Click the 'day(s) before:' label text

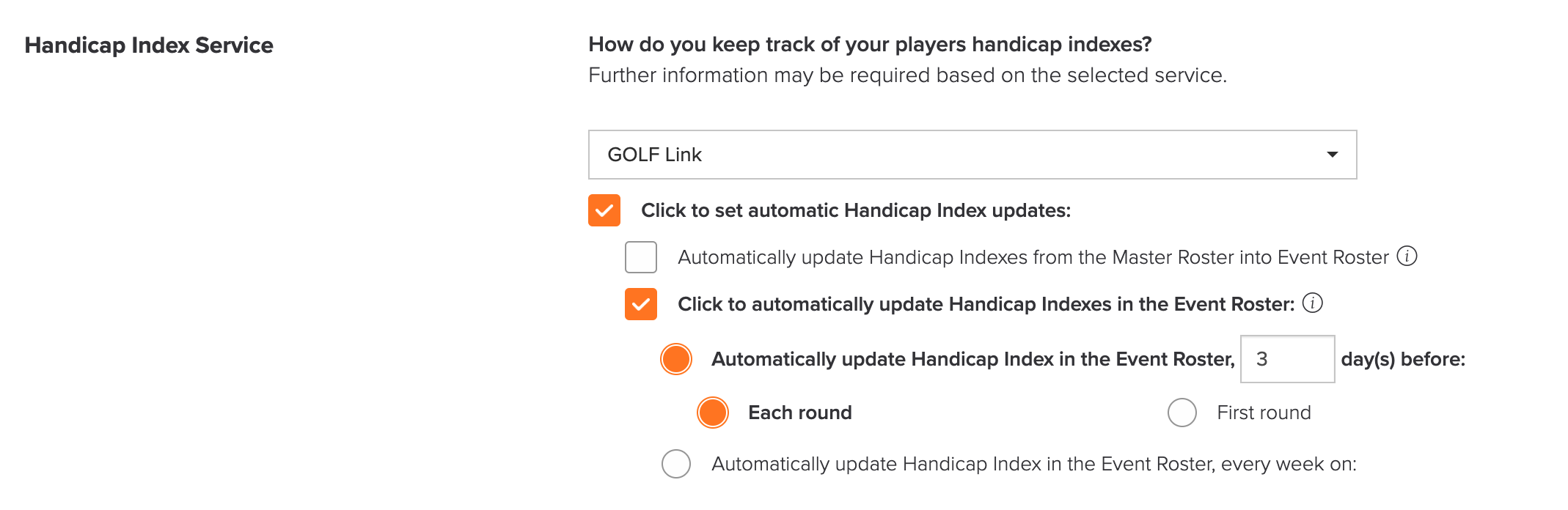pyautogui.click(x=1403, y=359)
